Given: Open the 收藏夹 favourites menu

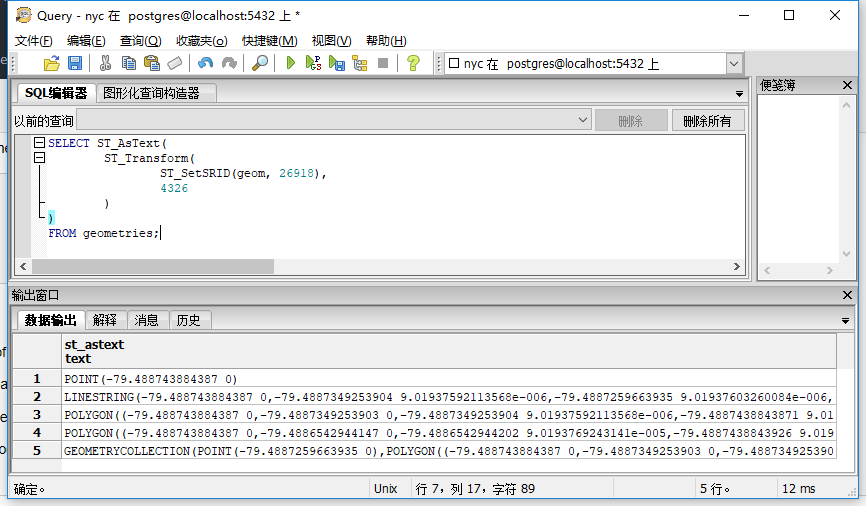Looking at the screenshot, I should point(202,41).
